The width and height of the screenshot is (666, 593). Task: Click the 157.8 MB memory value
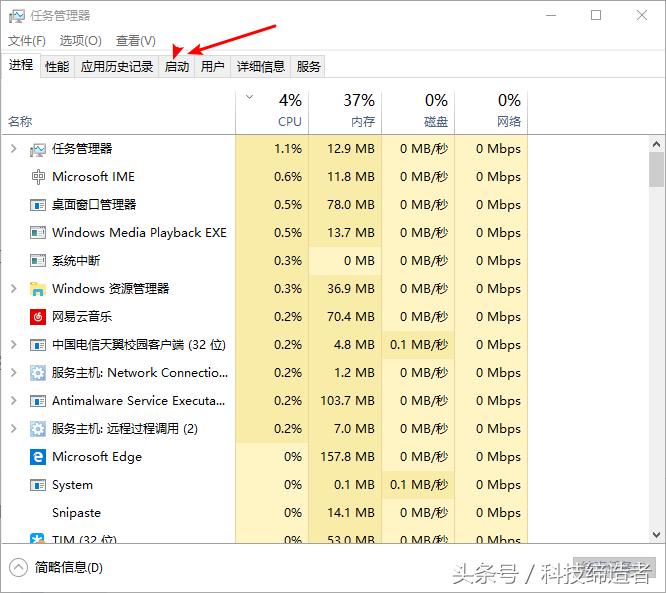click(x=347, y=457)
